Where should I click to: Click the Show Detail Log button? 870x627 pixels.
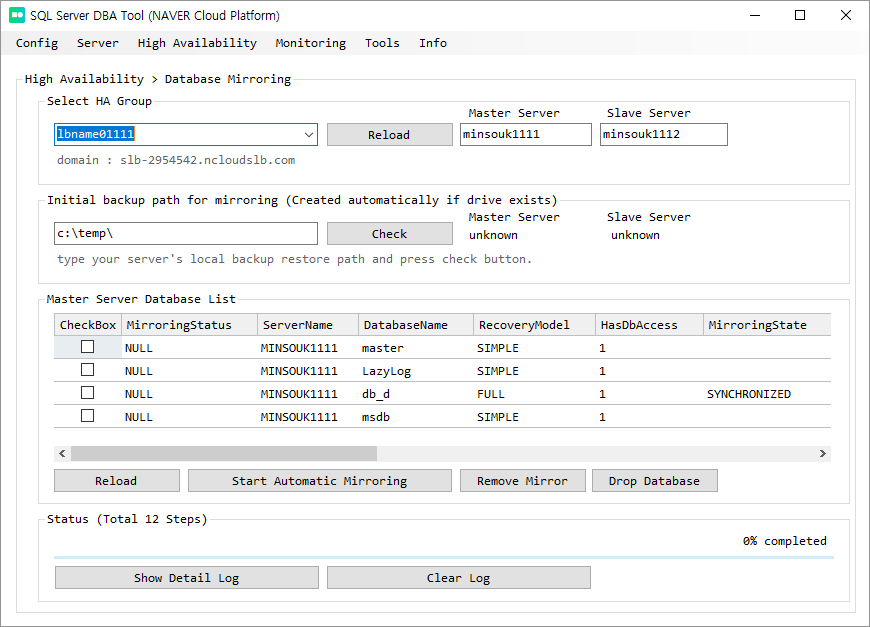(x=186, y=578)
